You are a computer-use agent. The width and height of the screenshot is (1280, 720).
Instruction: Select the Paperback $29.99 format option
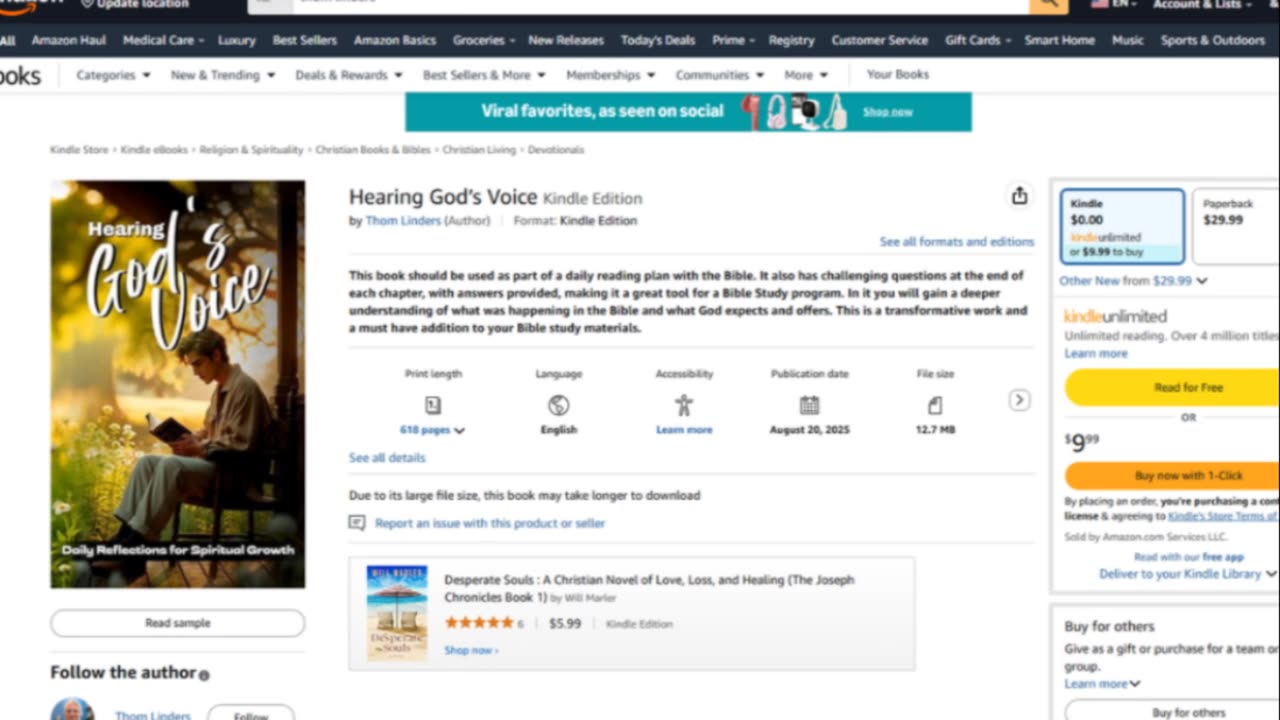pyautogui.click(x=1236, y=227)
